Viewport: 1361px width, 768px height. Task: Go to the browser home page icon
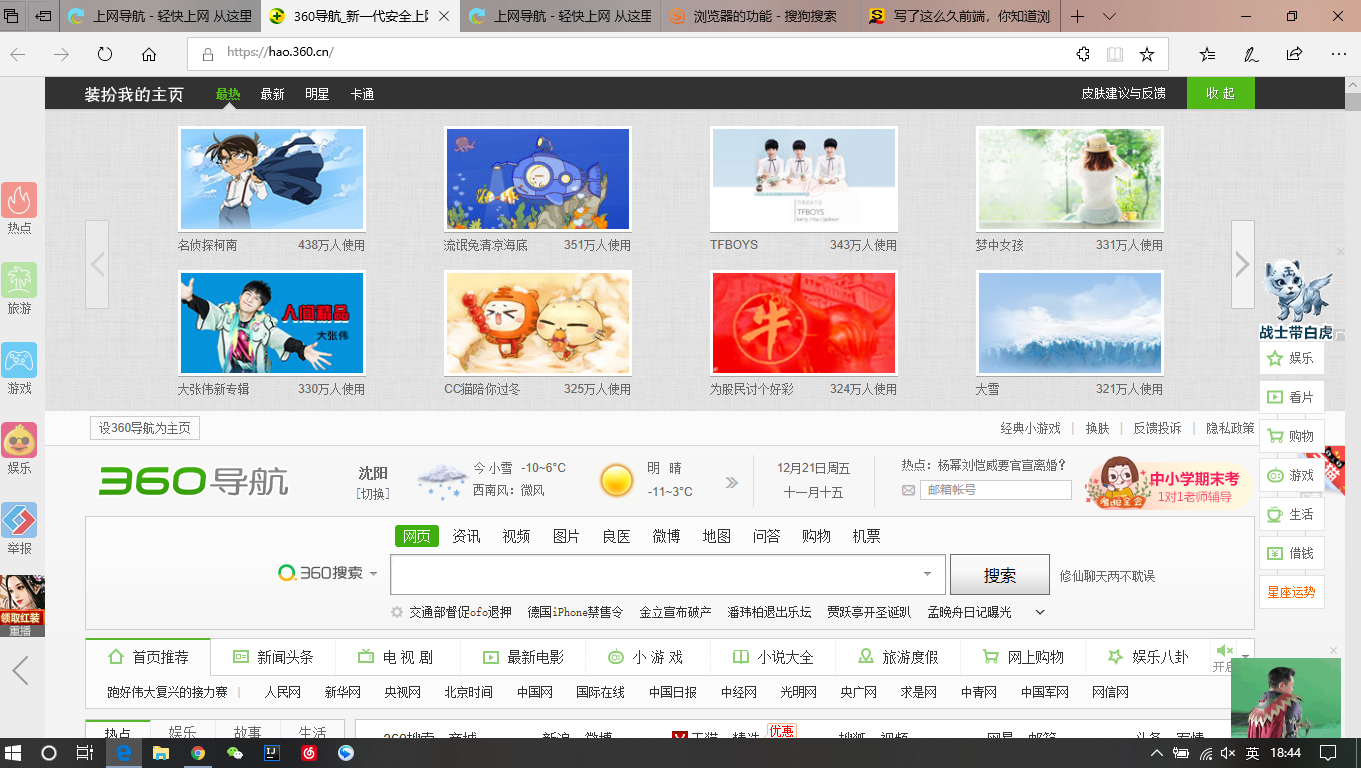[x=149, y=54]
